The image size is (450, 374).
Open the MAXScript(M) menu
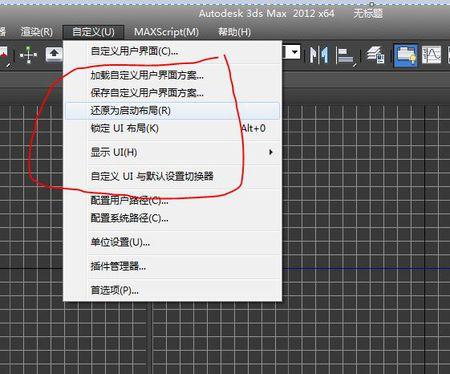tap(166, 32)
